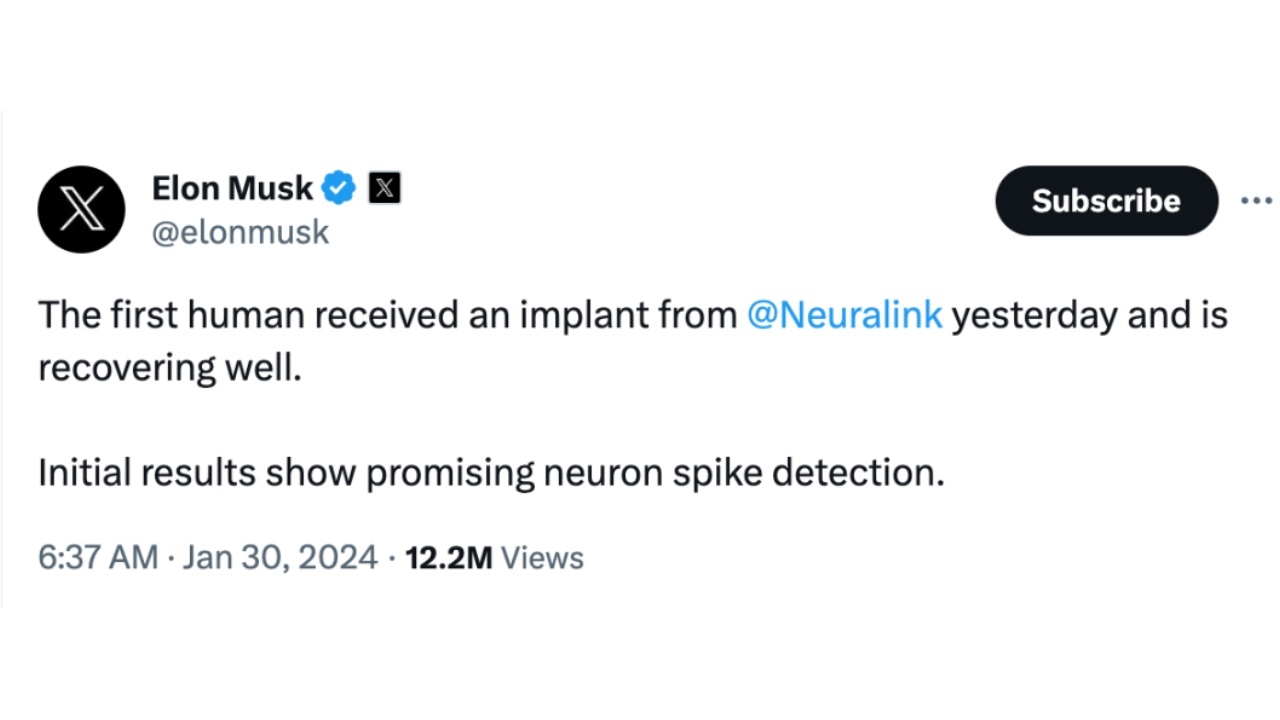Click the word "yesterday" in the post
This screenshot has height=720, width=1280.
(x=1034, y=315)
